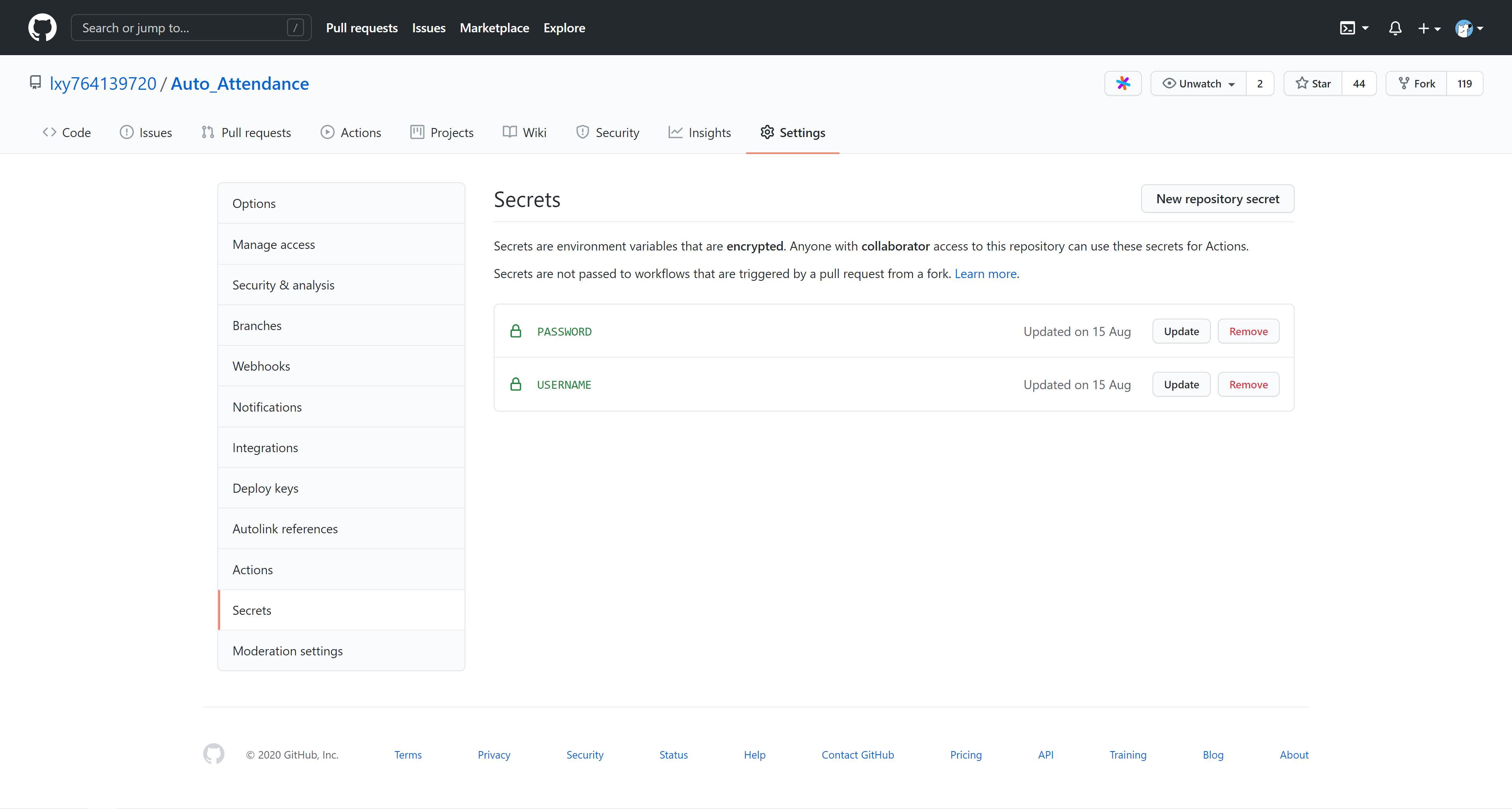Open the user avatar menu
Viewport: 1512px width, 809px height.
pyautogui.click(x=1469, y=28)
